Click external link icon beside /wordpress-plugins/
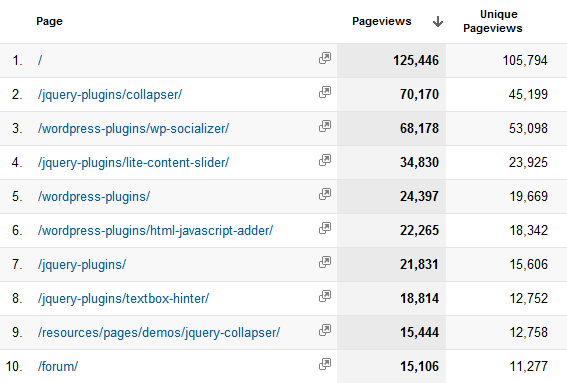The width and height of the screenshot is (567, 383). click(325, 194)
